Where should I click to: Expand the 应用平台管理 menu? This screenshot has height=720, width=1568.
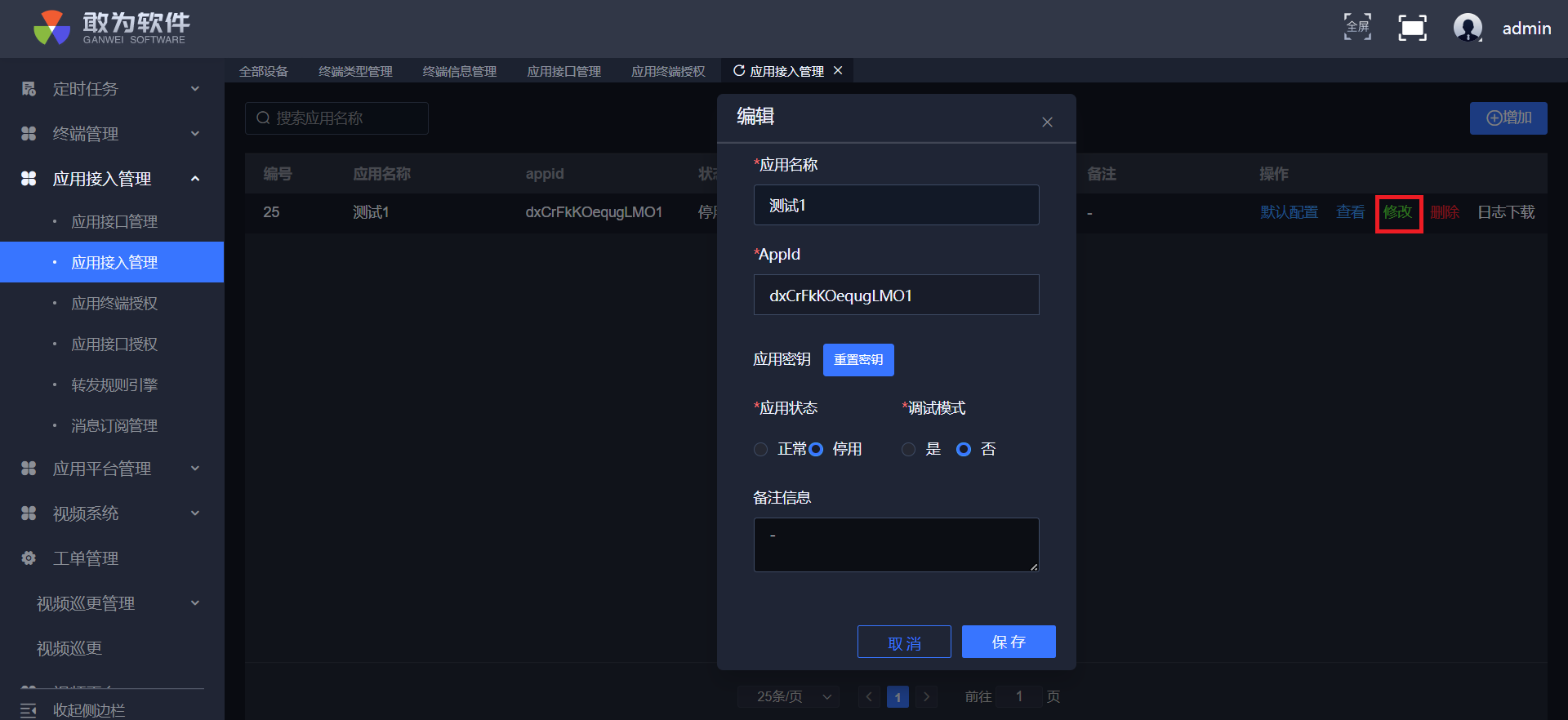pyautogui.click(x=195, y=469)
